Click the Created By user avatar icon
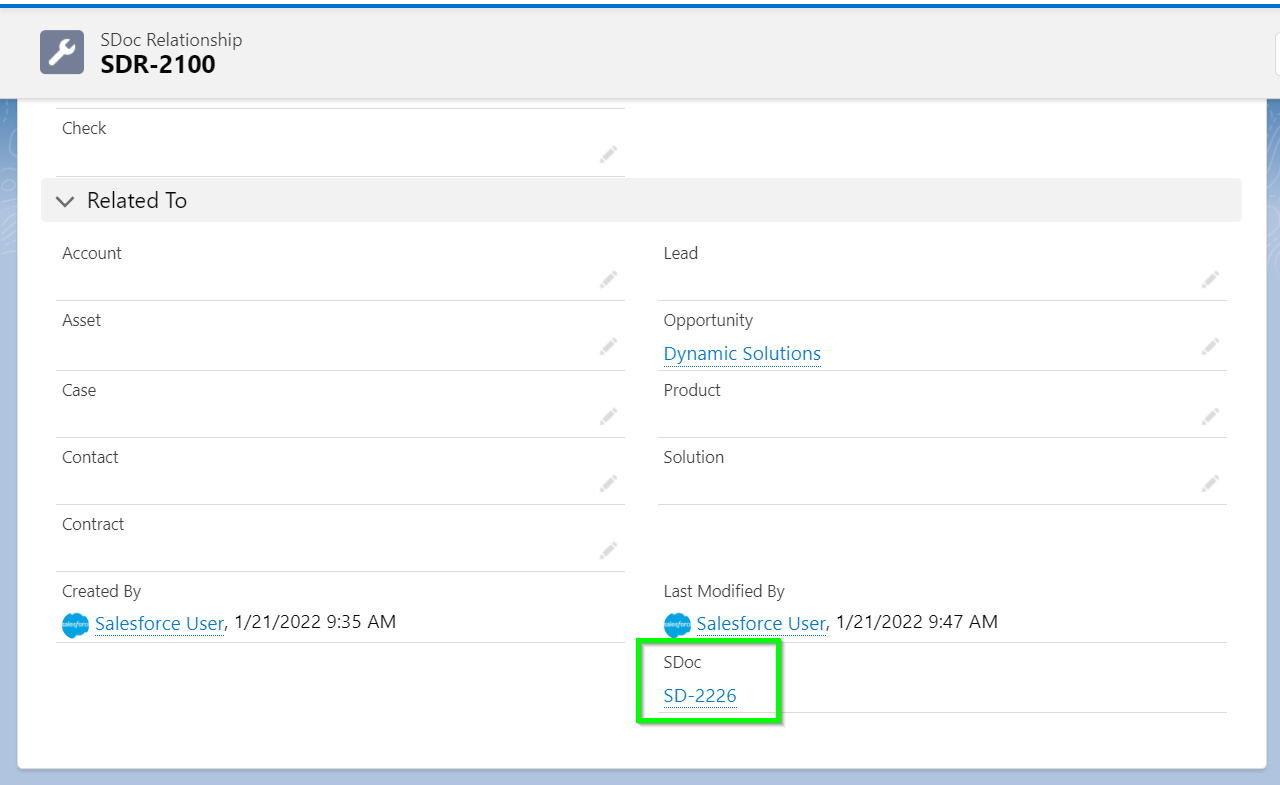1280x785 pixels. 75,625
